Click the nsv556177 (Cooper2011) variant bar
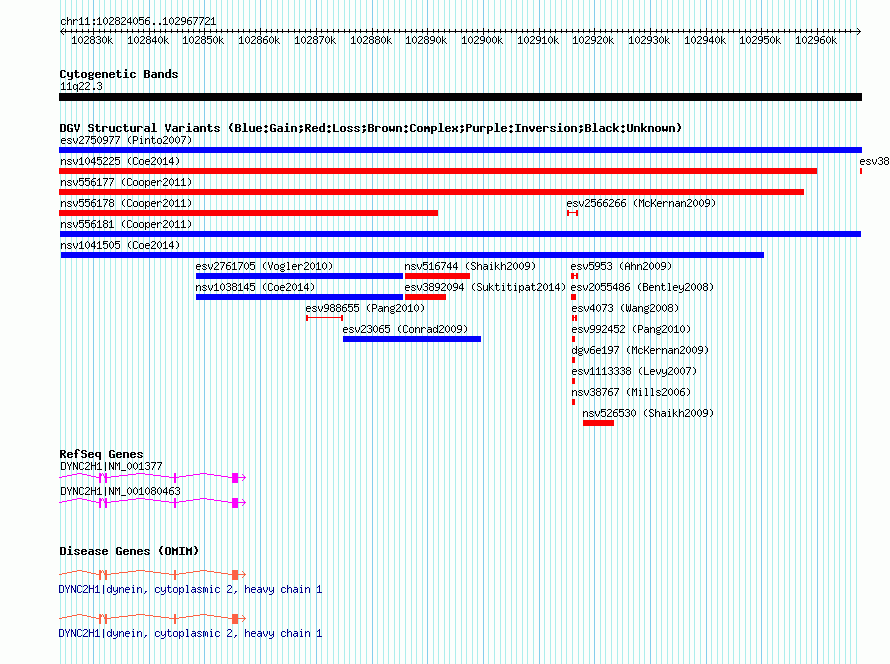This screenshot has height=664, width=890. (431, 192)
